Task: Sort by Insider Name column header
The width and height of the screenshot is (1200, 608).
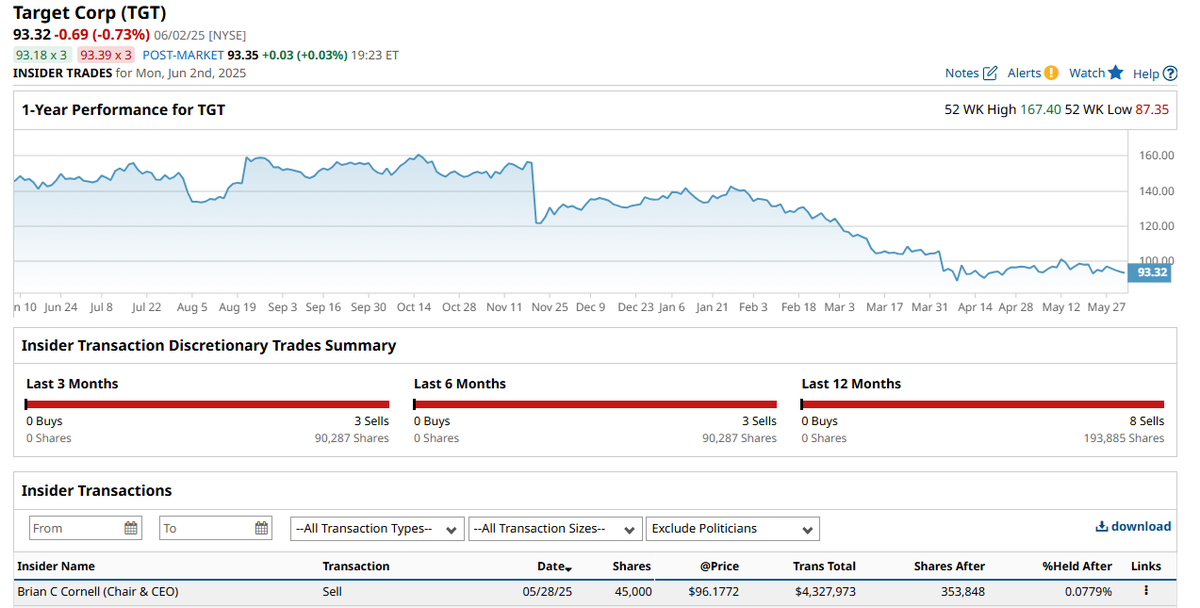Action: 56,566
